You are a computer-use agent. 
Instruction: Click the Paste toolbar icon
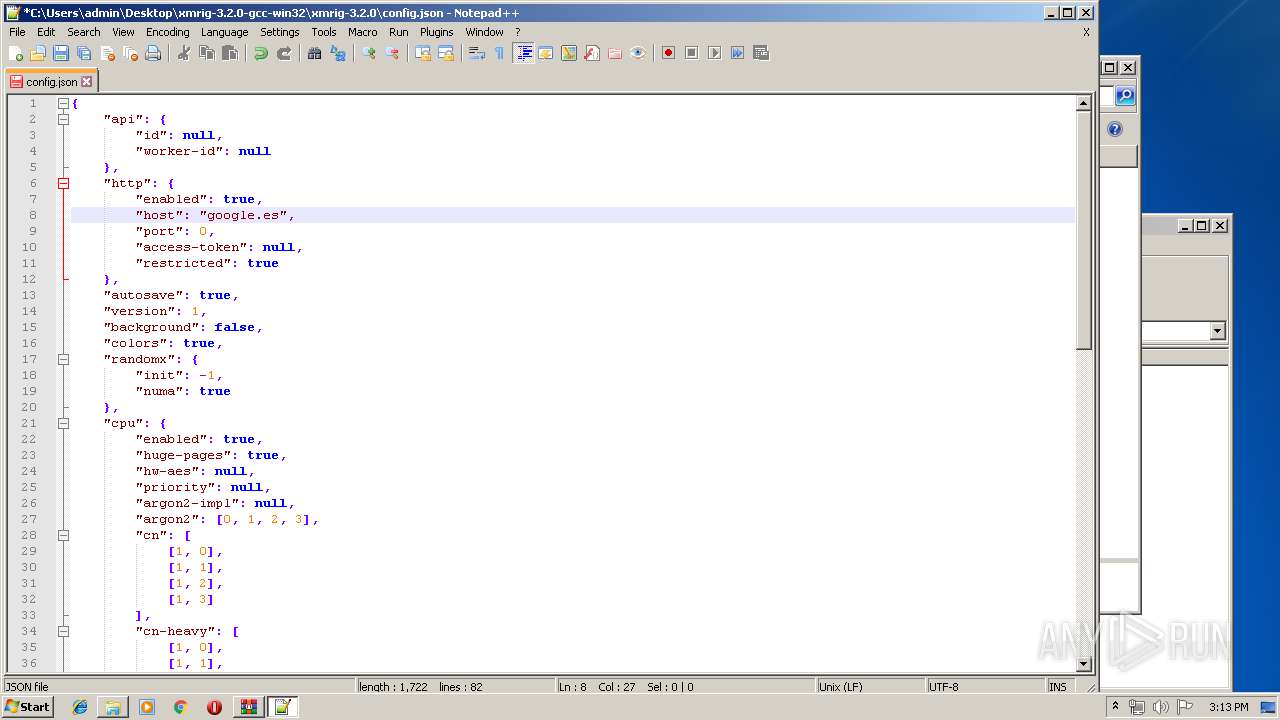pyautogui.click(x=229, y=53)
